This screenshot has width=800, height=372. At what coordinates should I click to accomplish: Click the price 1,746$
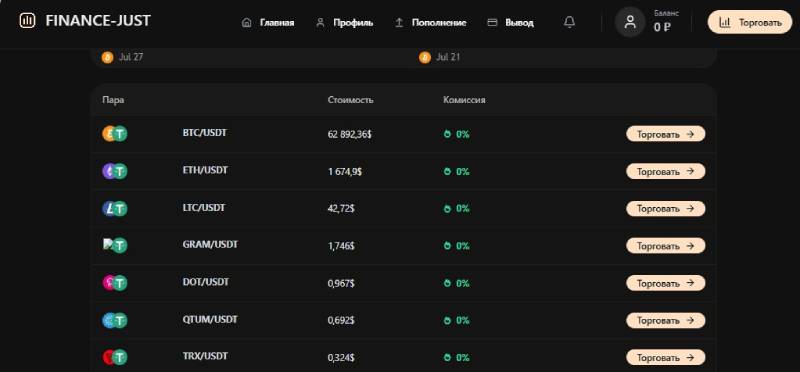pos(341,246)
